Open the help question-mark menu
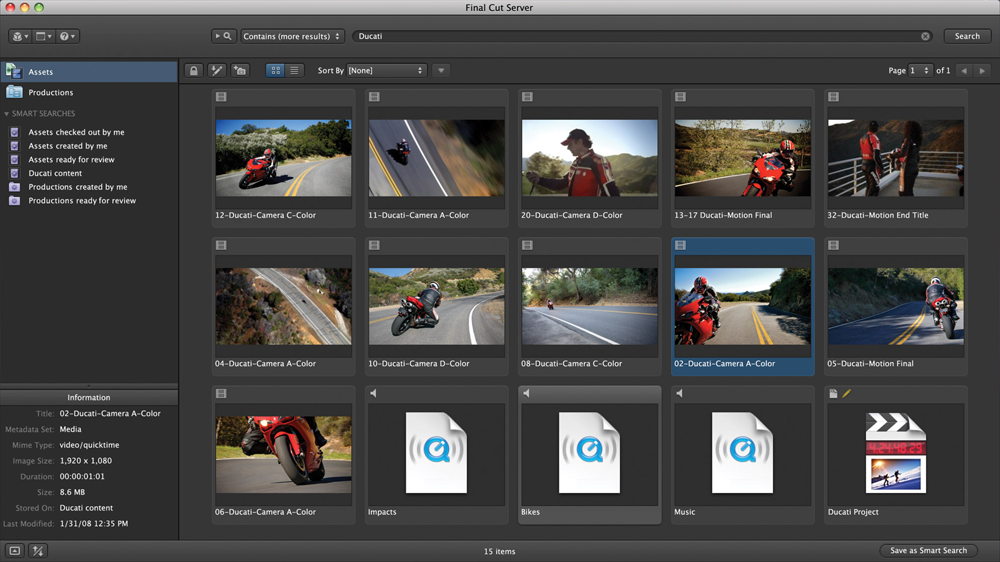This screenshot has height=562, width=1000. [x=67, y=36]
